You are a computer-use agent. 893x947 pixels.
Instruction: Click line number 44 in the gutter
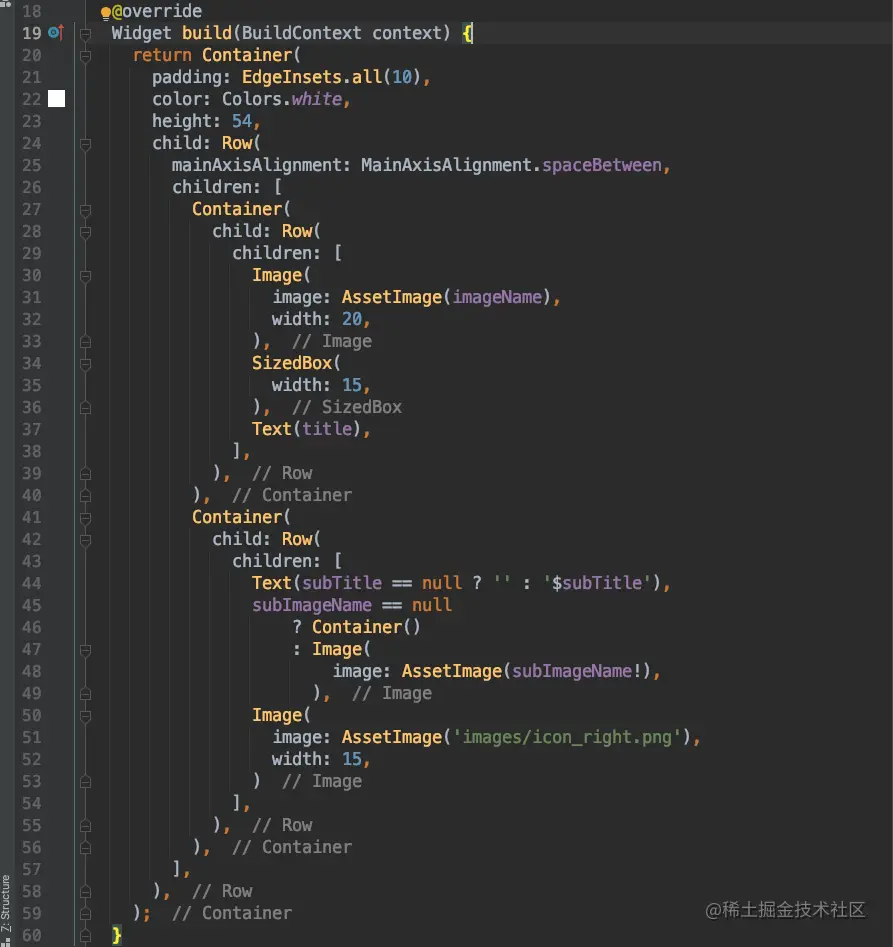pos(31,583)
